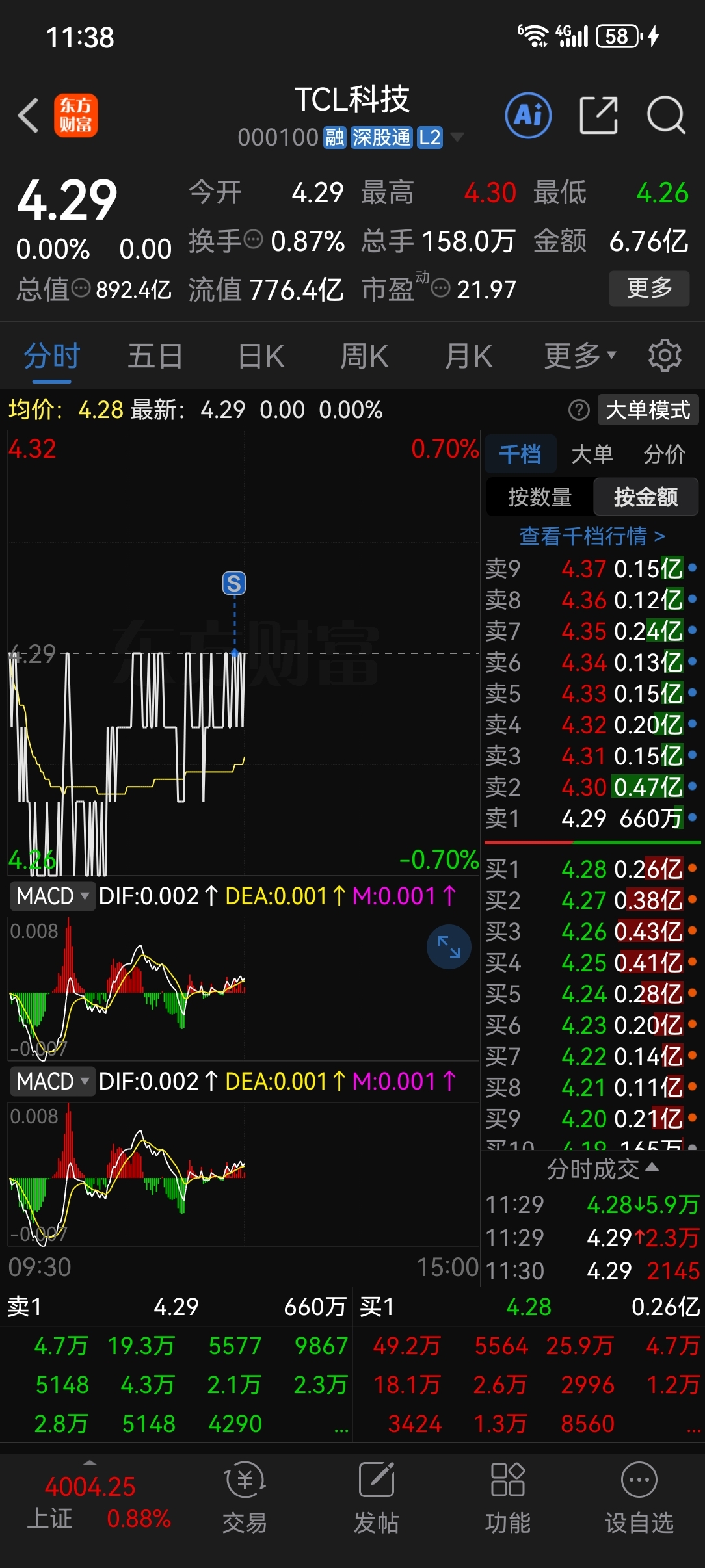
Task: Switch to 月K tab
Action: [468, 356]
